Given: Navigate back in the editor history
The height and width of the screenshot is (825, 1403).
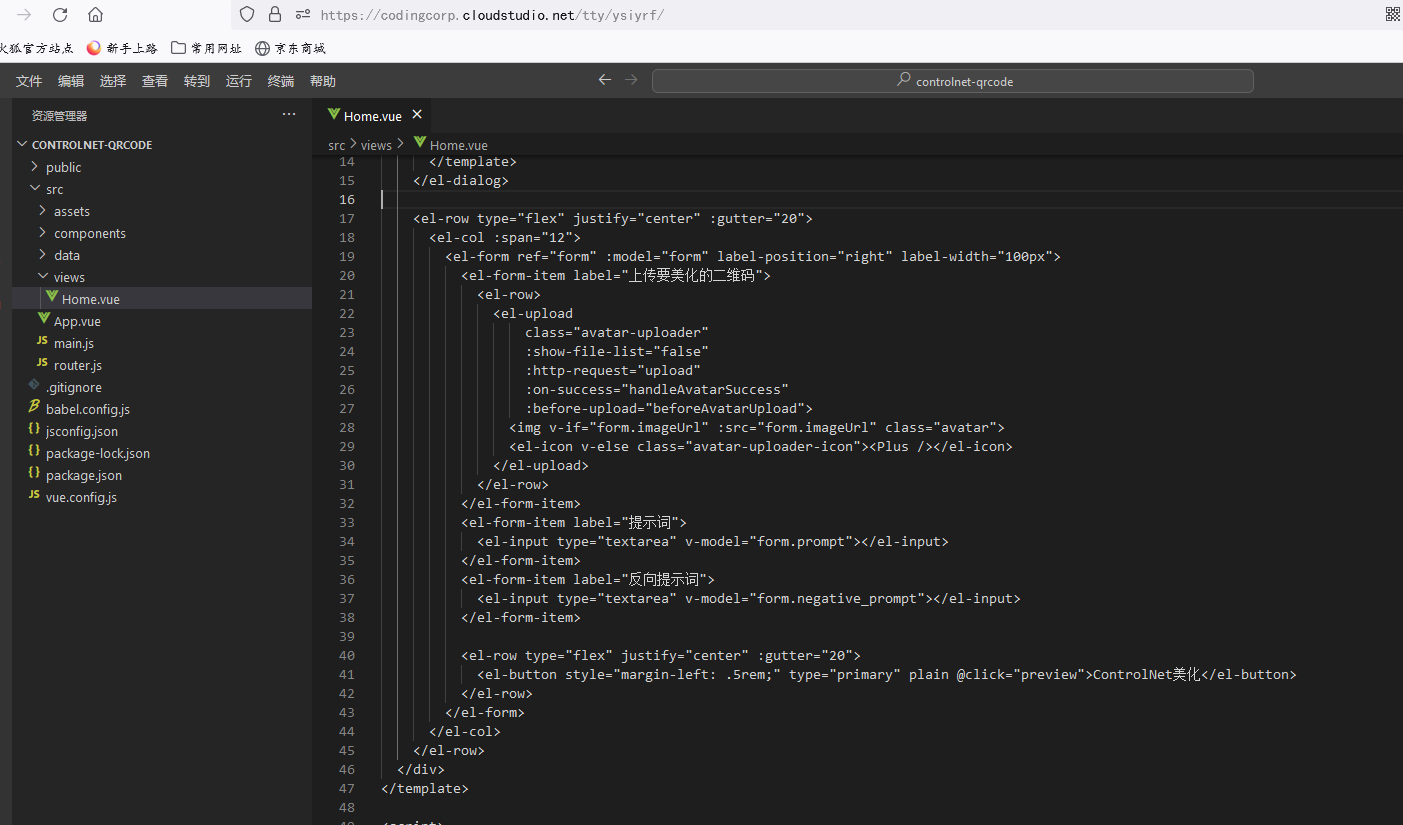Looking at the screenshot, I should [604, 80].
